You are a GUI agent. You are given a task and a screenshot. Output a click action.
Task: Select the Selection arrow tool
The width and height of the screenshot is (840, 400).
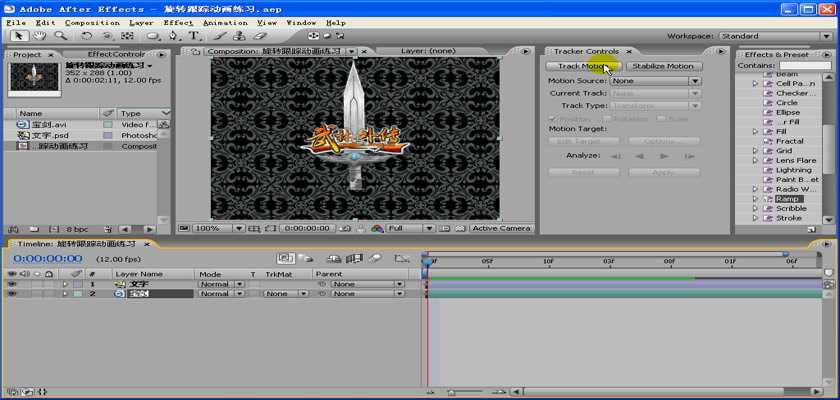coord(19,36)
